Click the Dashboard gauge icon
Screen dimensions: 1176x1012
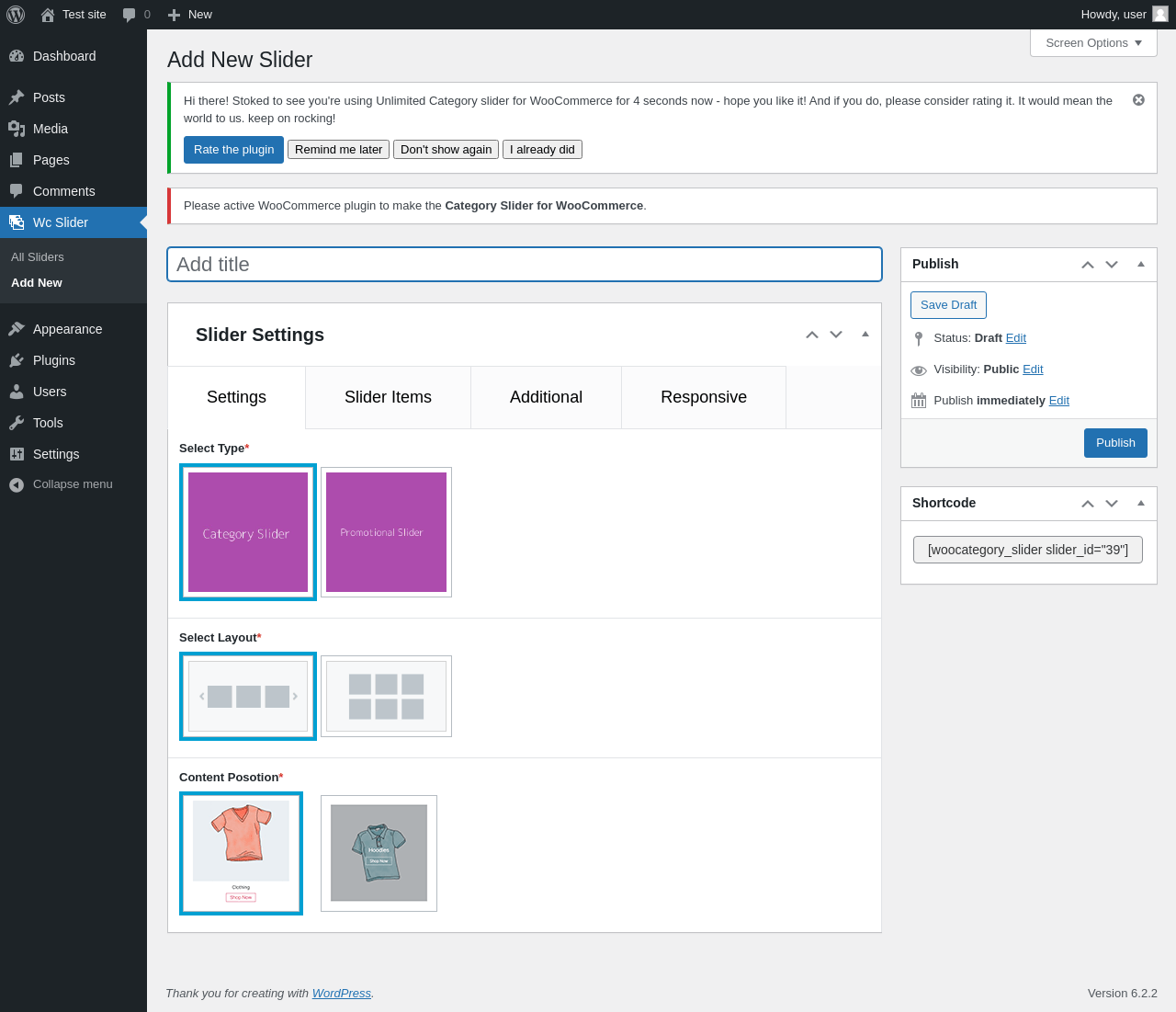pyautogui.click(x=17, y=56)
